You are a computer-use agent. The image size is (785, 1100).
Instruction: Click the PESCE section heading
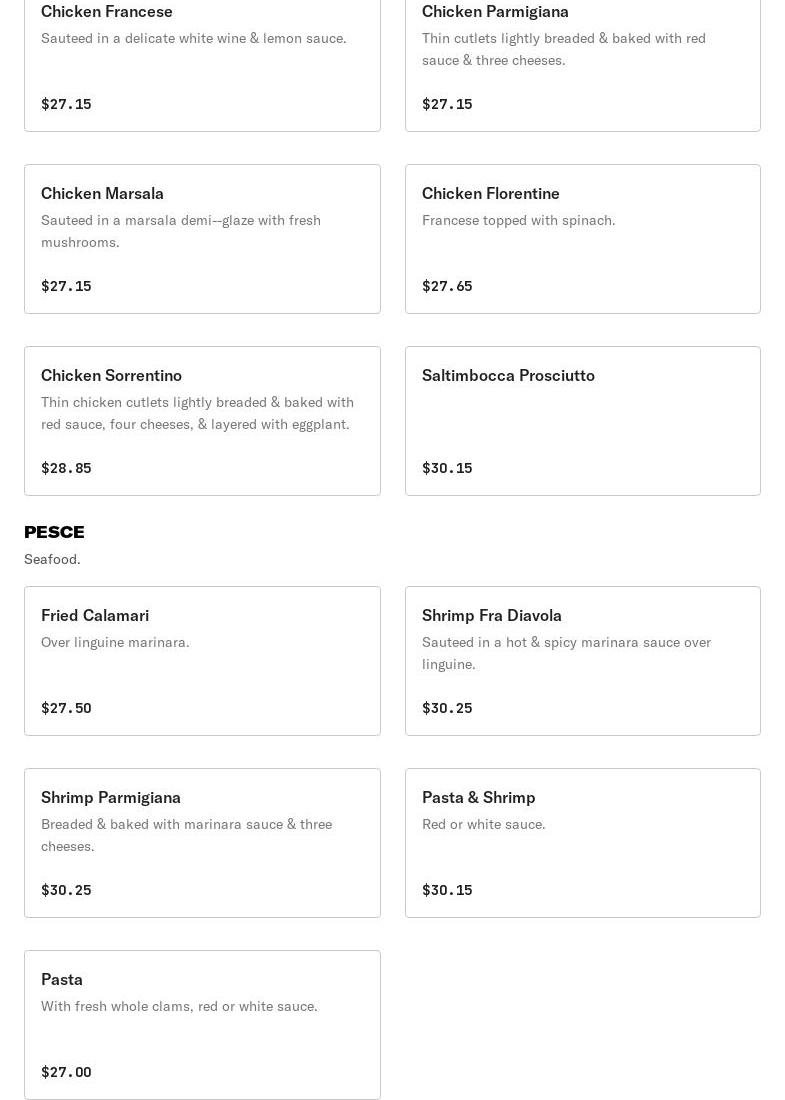pos(54,531)
